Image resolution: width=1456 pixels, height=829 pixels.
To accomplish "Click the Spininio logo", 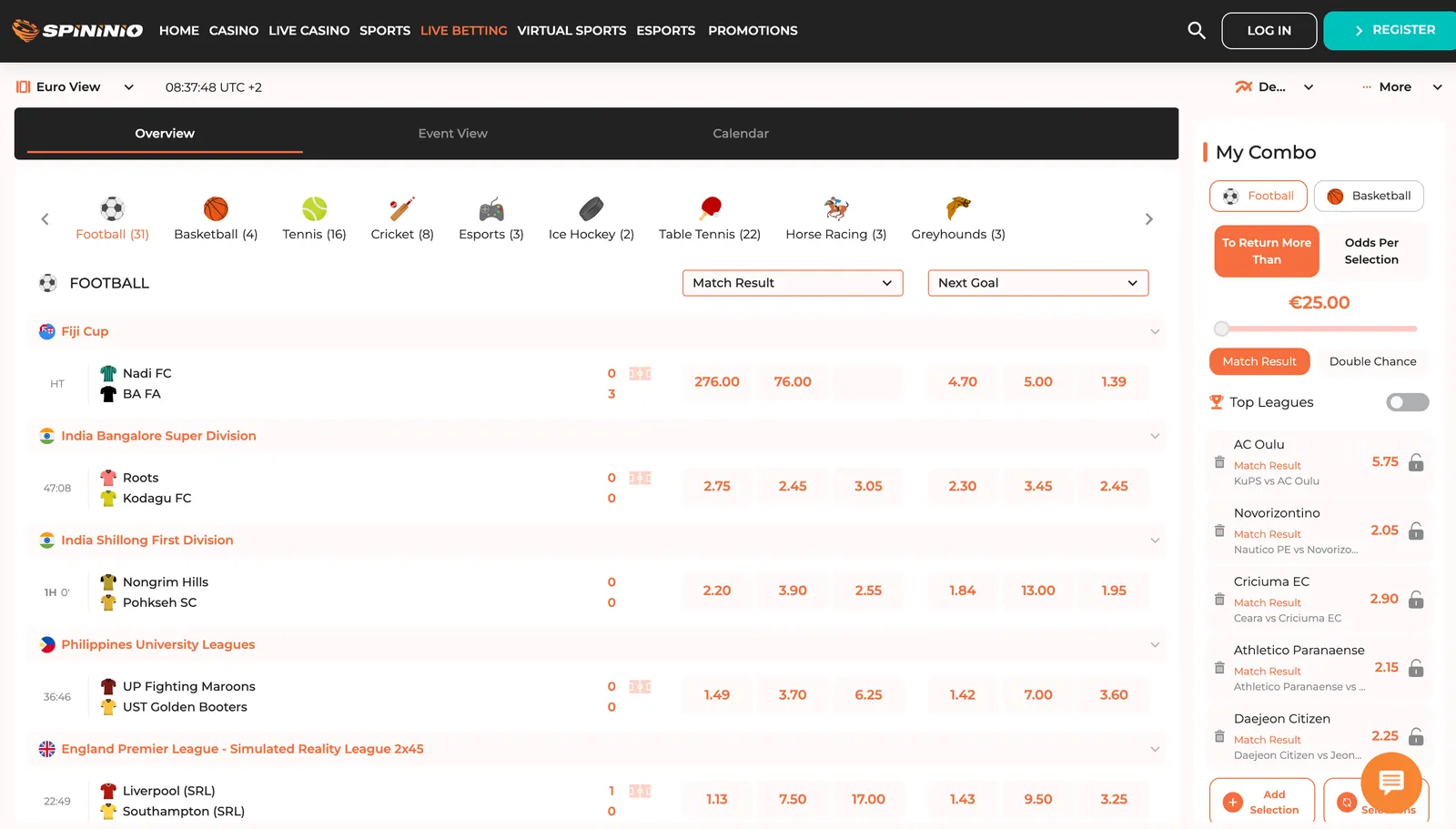I will point(77,30).
